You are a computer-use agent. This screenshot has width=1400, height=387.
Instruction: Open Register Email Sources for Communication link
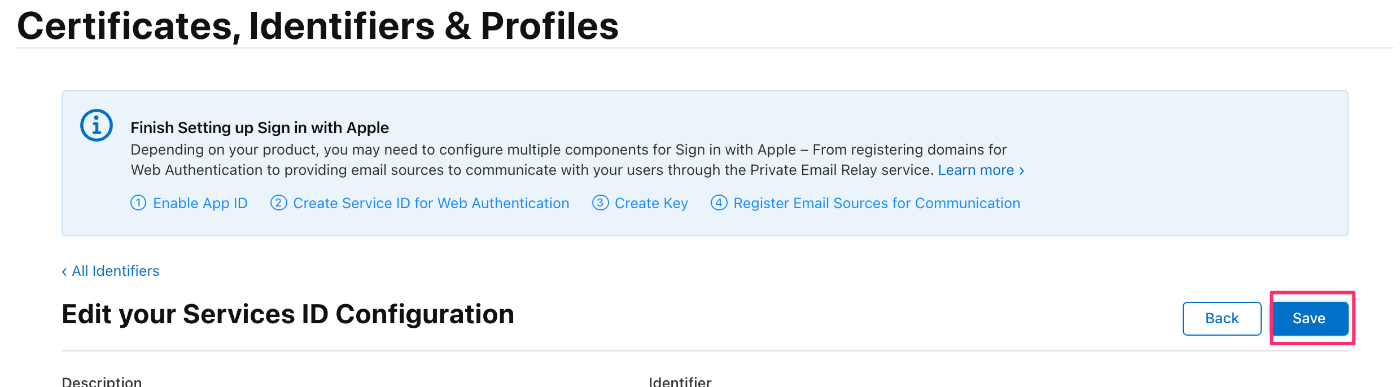(x=877, y=203)
